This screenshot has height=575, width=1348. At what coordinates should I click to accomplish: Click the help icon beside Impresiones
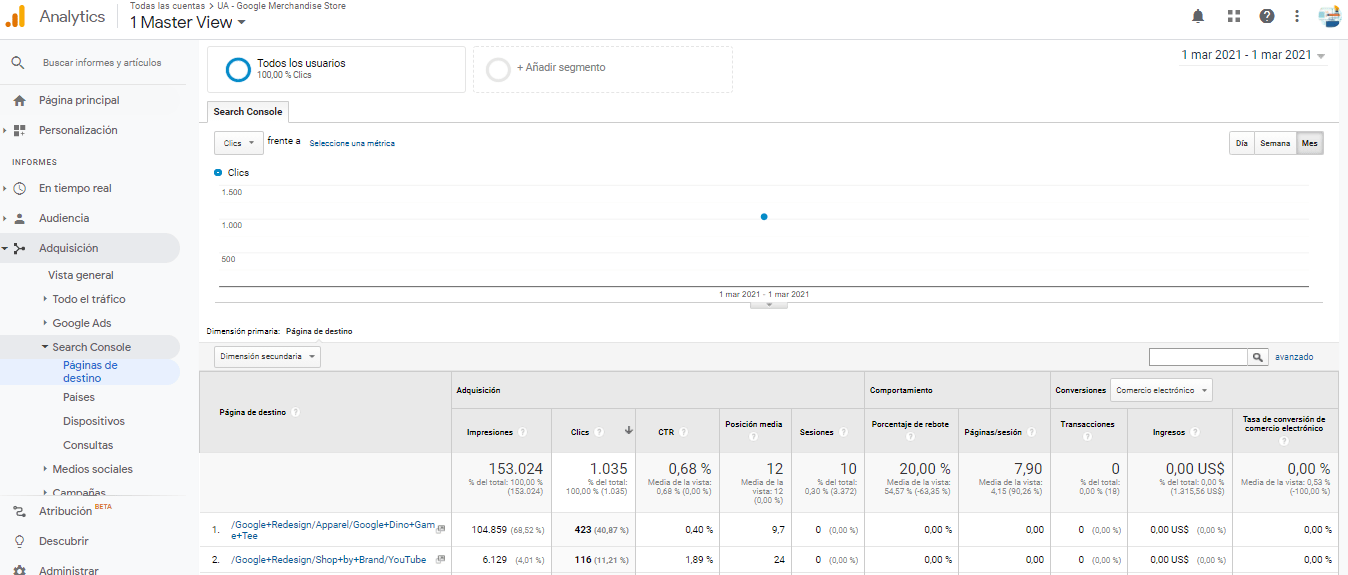(523, 433)
